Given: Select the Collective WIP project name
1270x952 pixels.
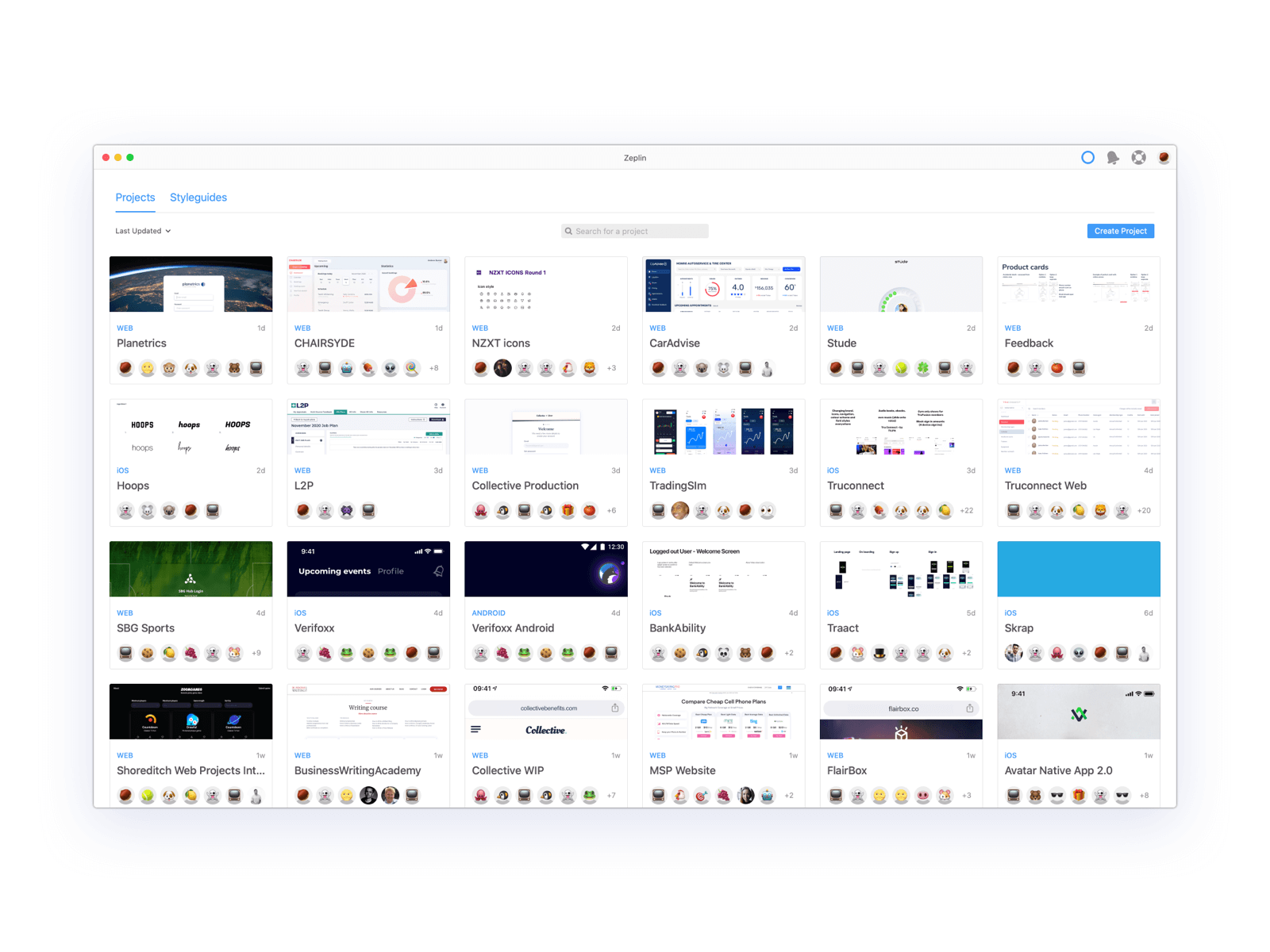Looking at the screenshot, I should pos(508,770).
